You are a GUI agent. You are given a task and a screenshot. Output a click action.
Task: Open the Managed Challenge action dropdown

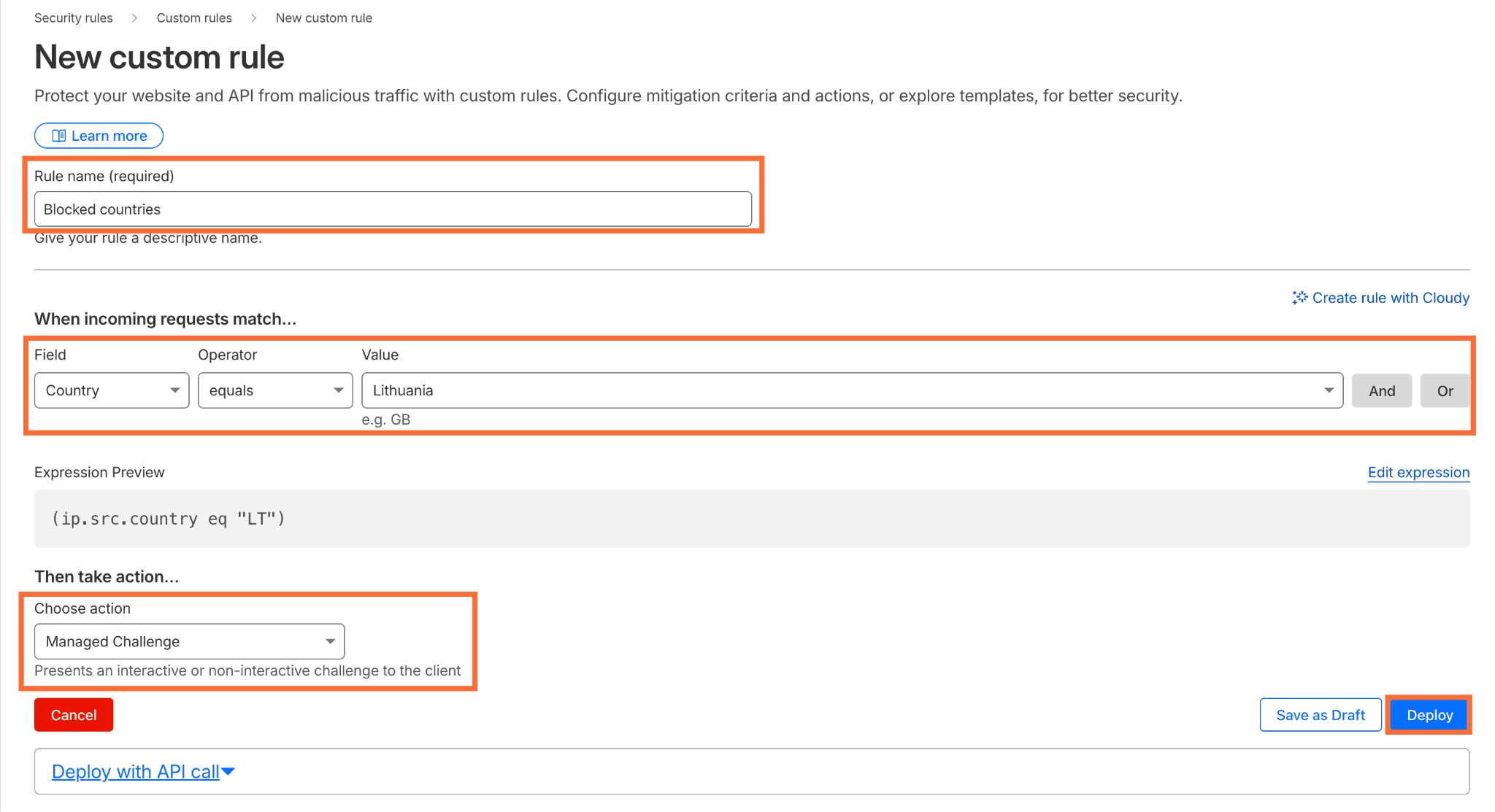[188, 641]
